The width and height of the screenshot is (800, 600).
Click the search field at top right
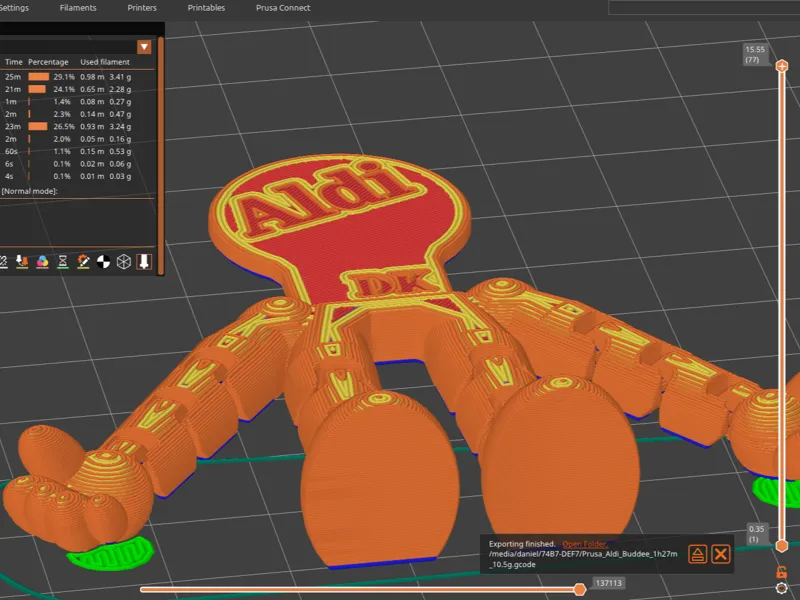tap(704, 7)
